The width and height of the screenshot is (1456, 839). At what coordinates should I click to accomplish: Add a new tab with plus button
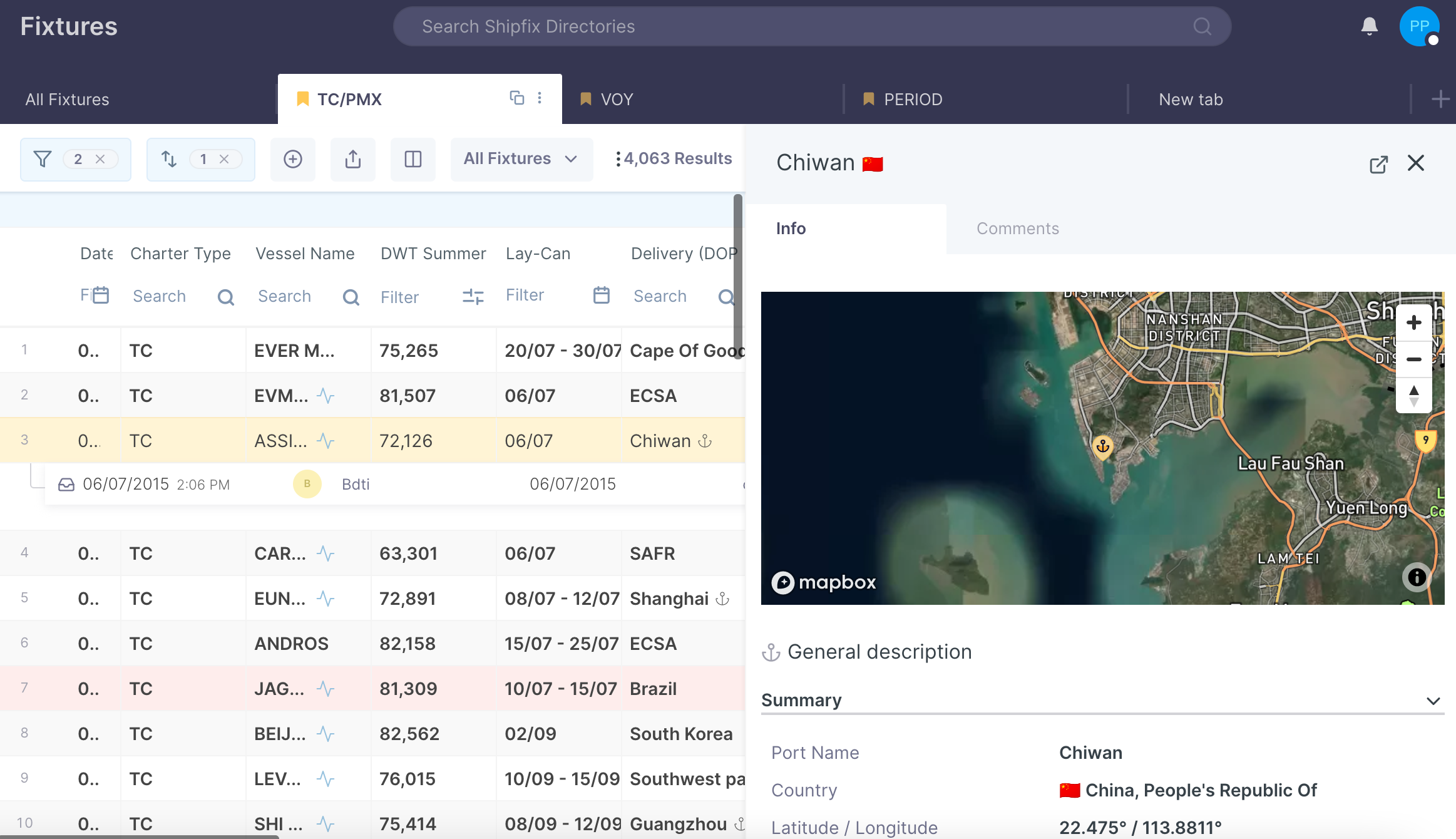click(x=1440, y=99)
